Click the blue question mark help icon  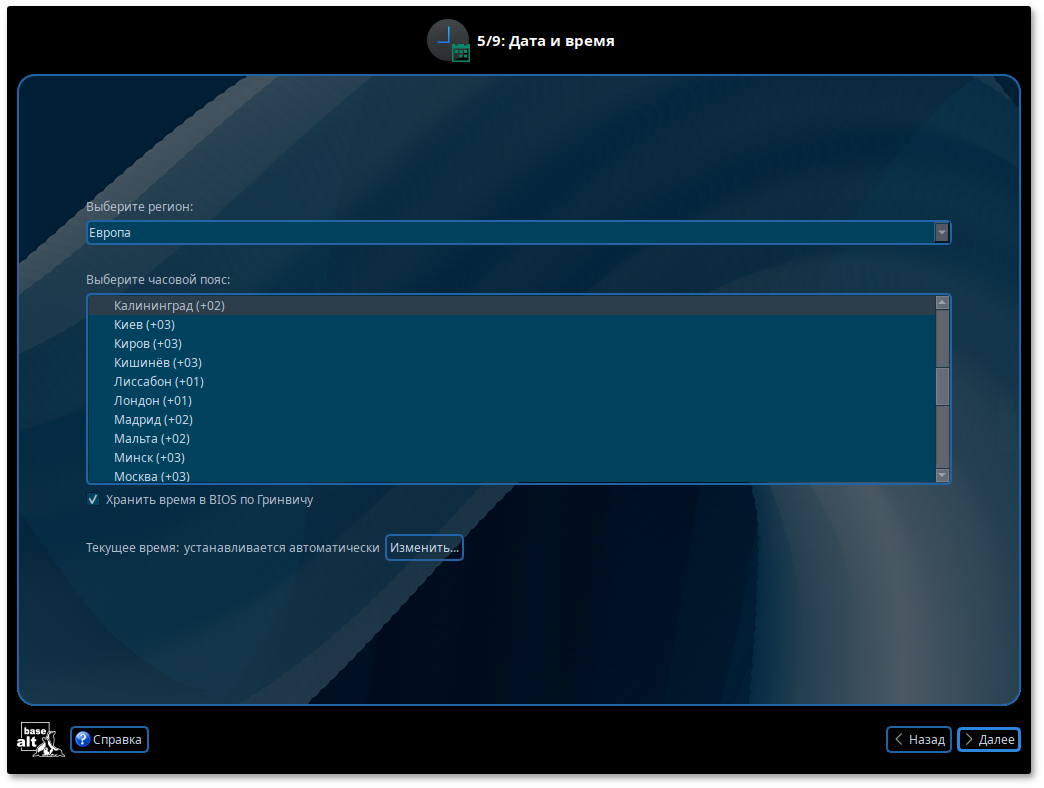tap(83, 740)
